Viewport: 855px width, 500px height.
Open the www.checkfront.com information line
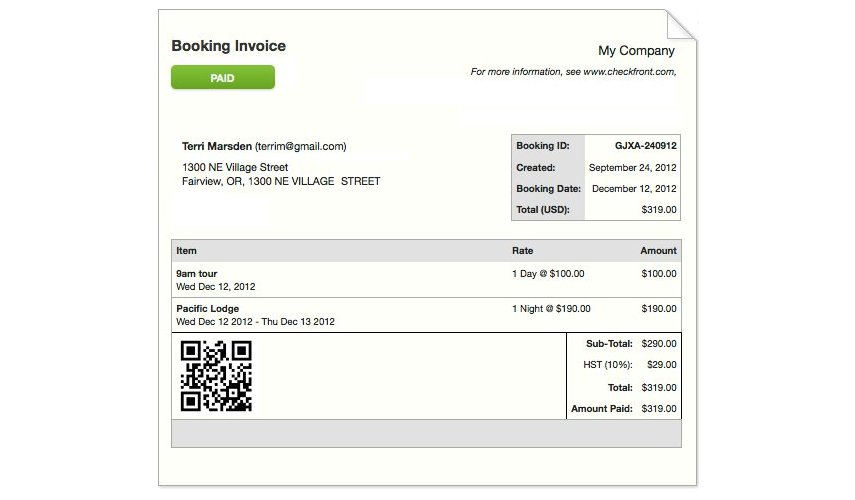pos(574,72)
